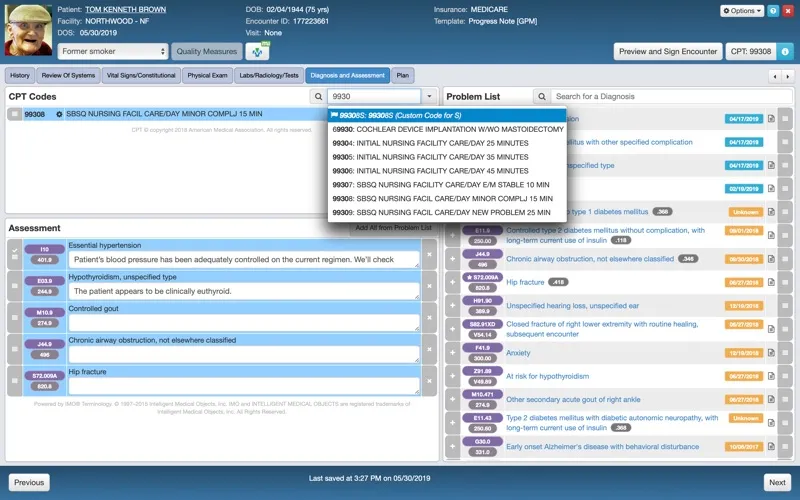The image size is (800, 500).
Task: Open patient link TOM KENNETH BROWN
Action: 126,10
